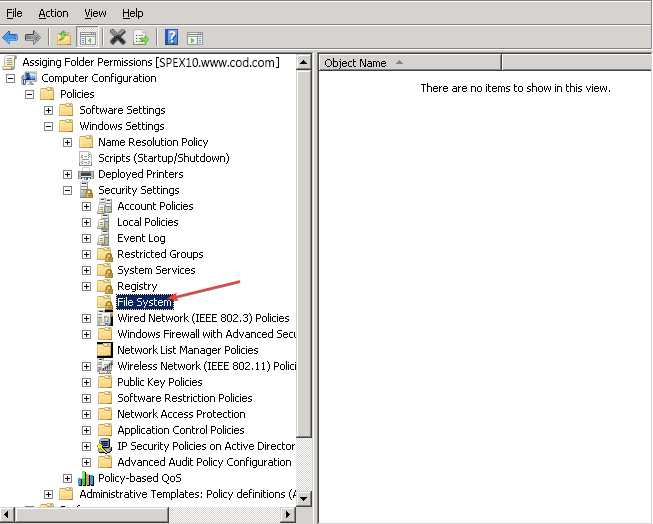Open the Action menu
This screenshot has width=653, height=524.
(x=53, y=13)
